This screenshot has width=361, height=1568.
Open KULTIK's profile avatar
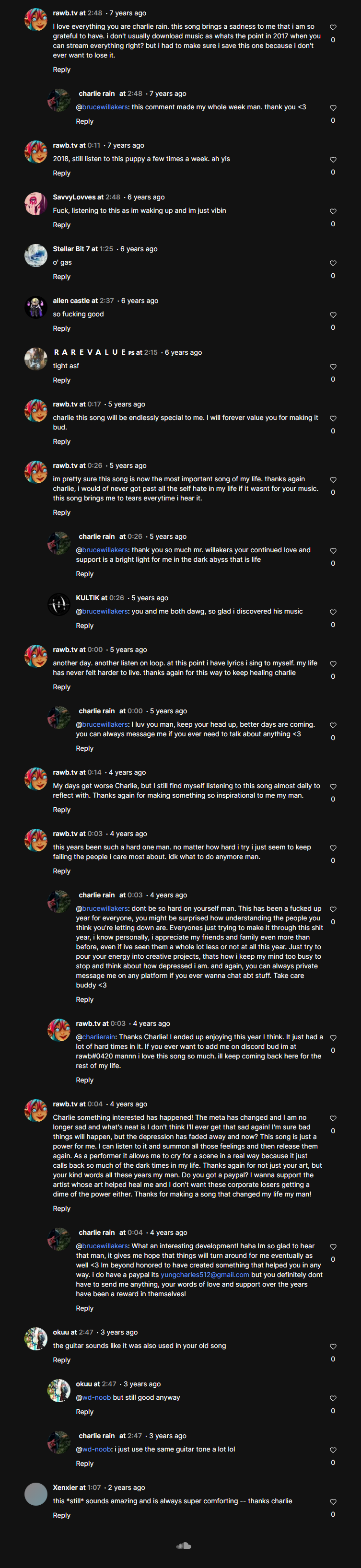59,604
